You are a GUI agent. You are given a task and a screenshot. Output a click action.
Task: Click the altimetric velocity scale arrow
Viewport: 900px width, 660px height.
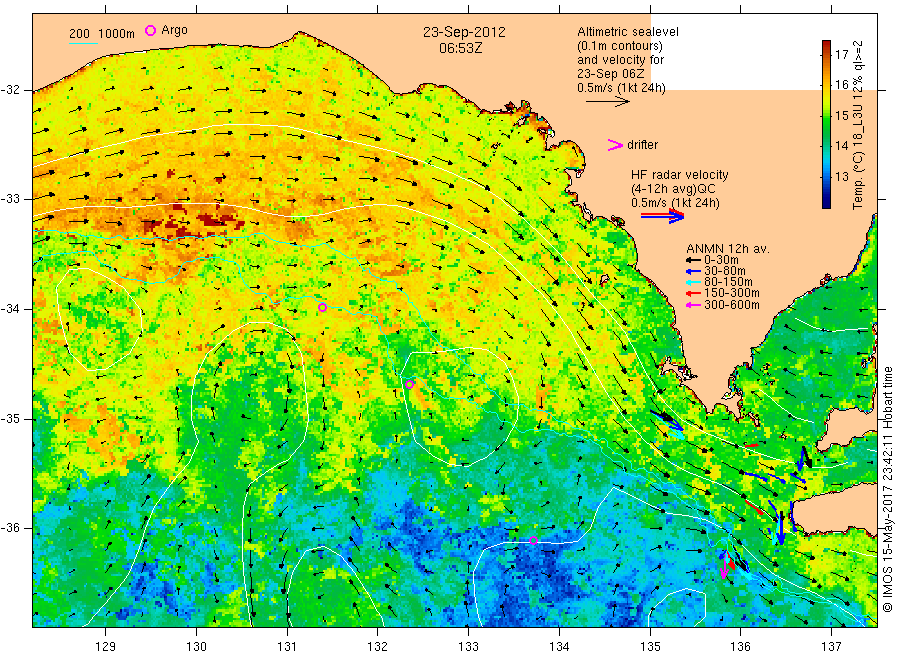click(x=608, y=102)
